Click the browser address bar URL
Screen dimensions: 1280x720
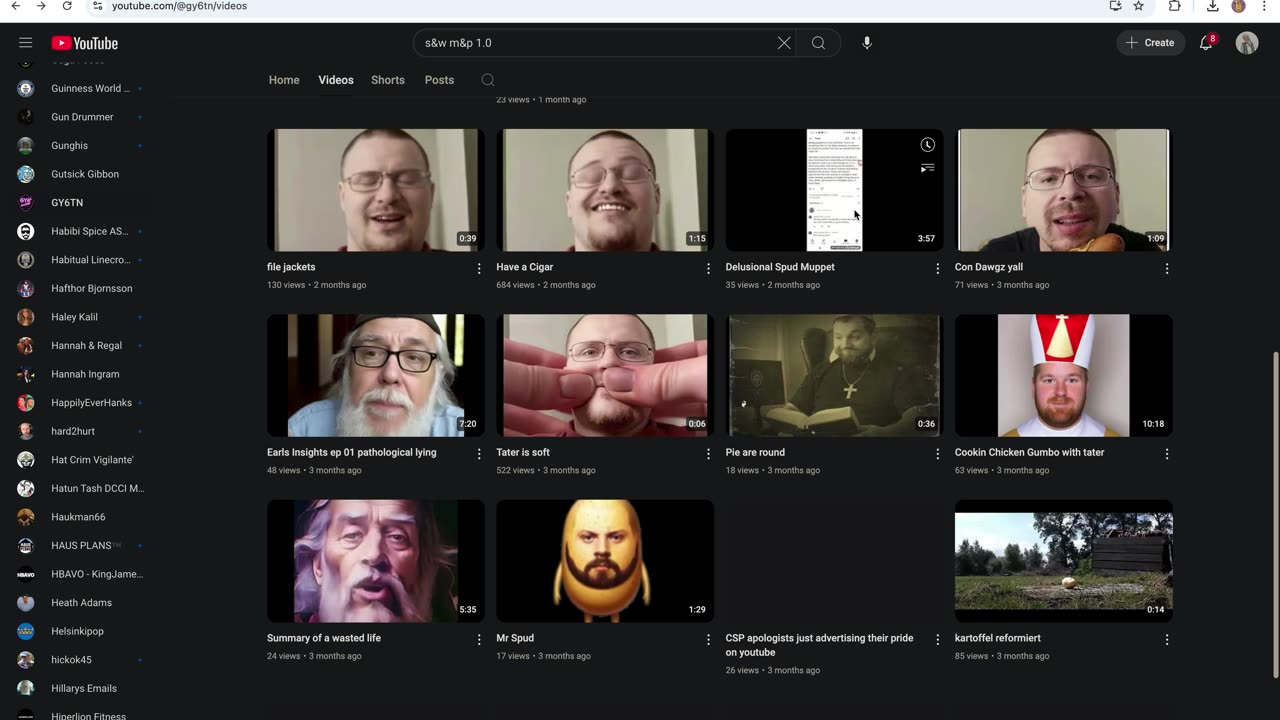coord(179,6)
